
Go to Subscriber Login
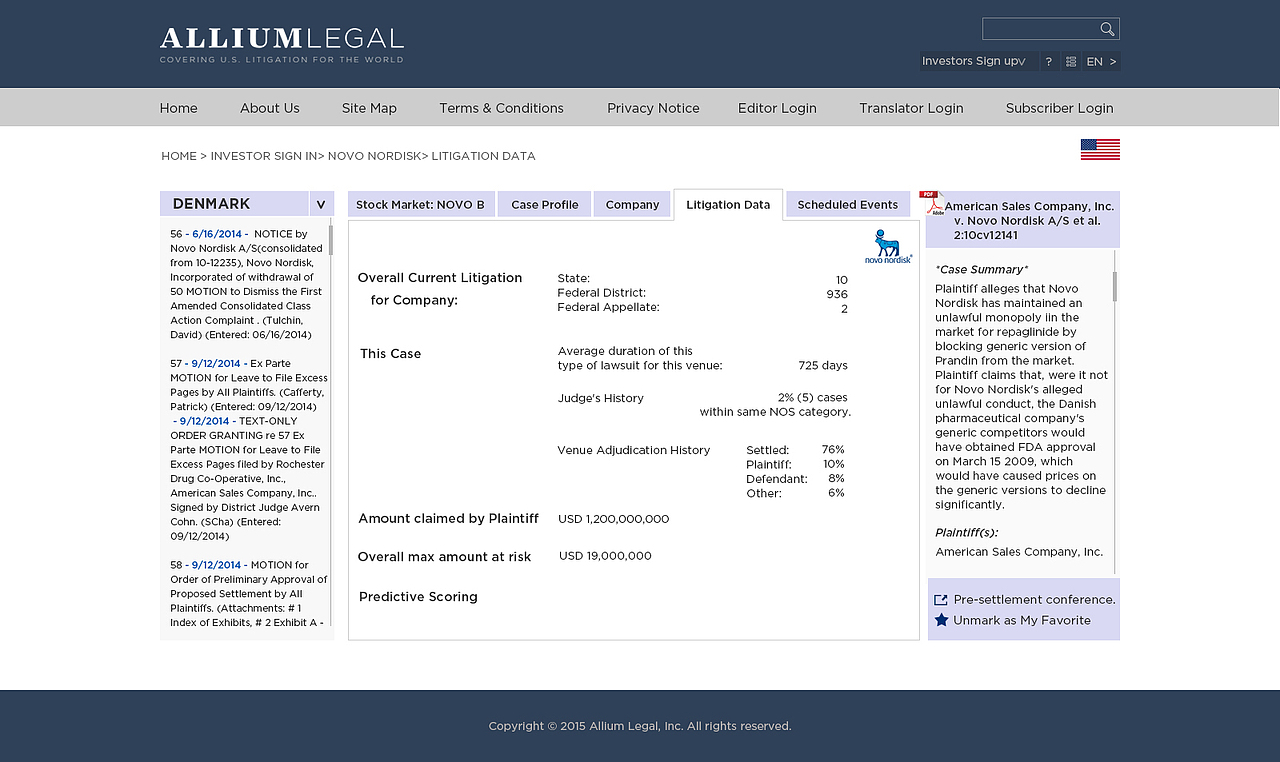(1059, 108)
